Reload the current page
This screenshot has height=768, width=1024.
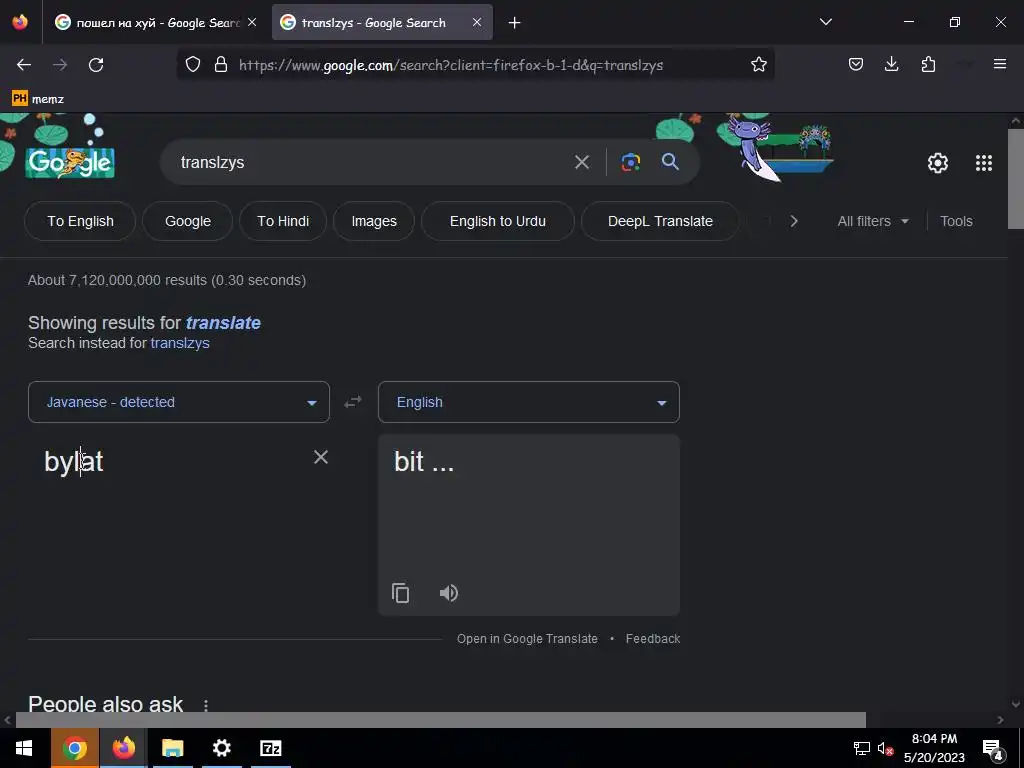click(96, 65)
